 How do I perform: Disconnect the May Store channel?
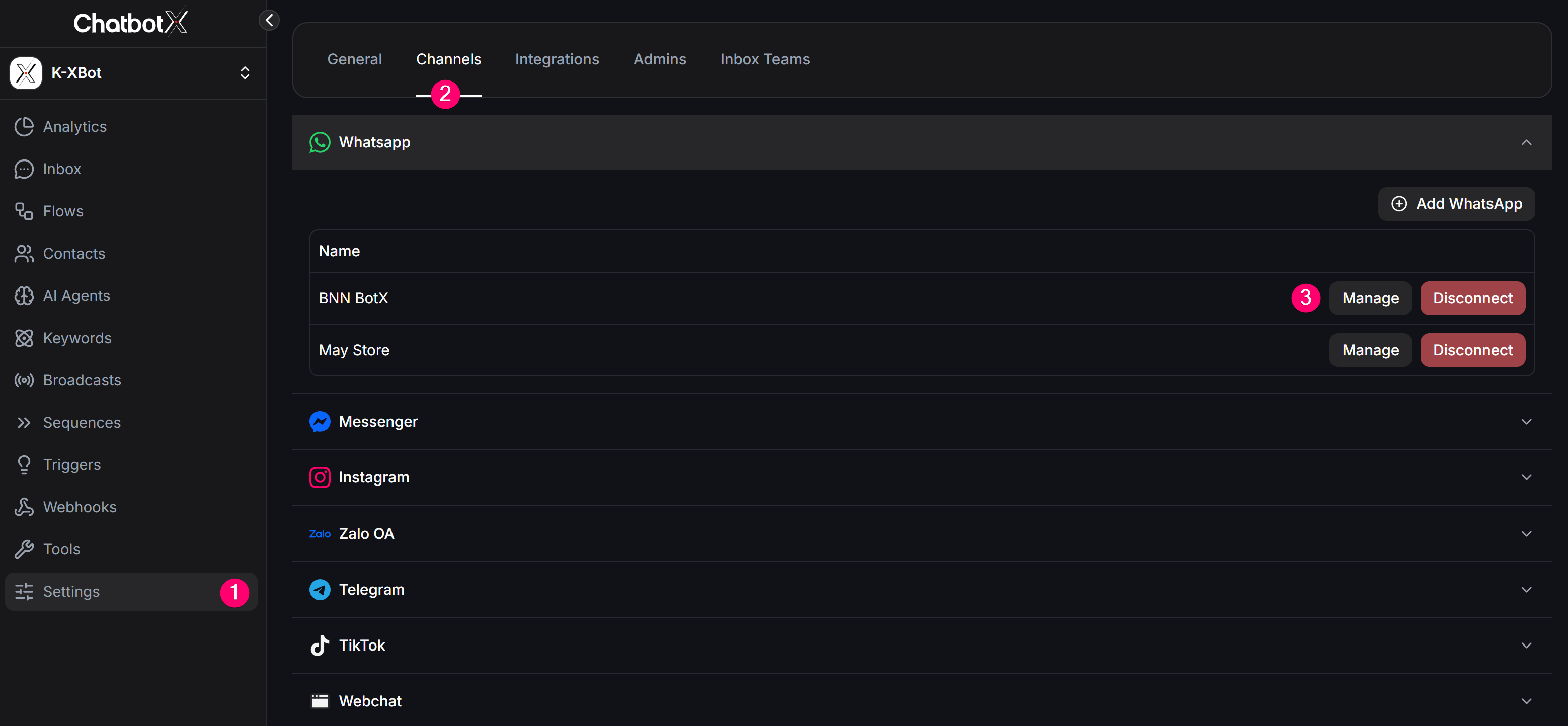point(1472,350)
